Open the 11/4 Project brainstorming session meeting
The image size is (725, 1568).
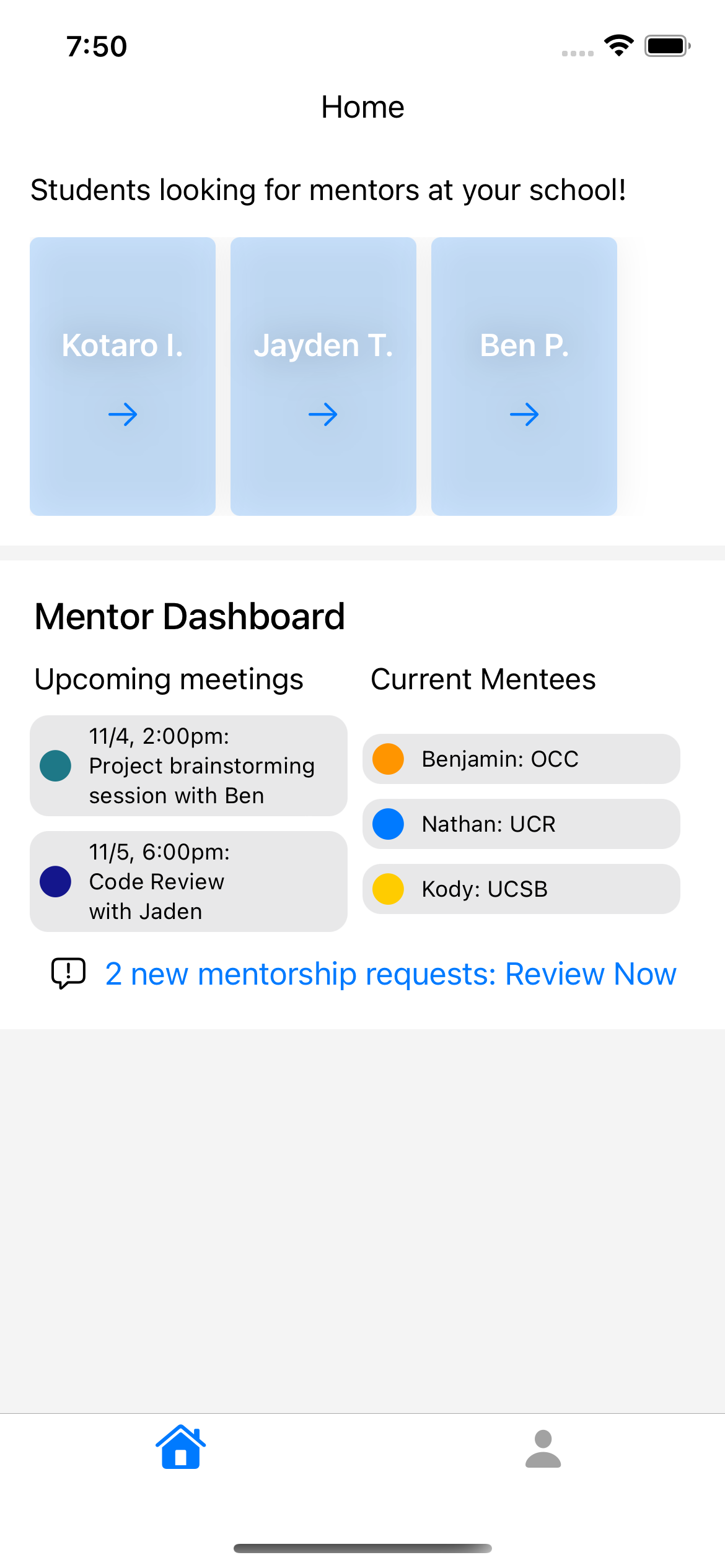(201, 765)
